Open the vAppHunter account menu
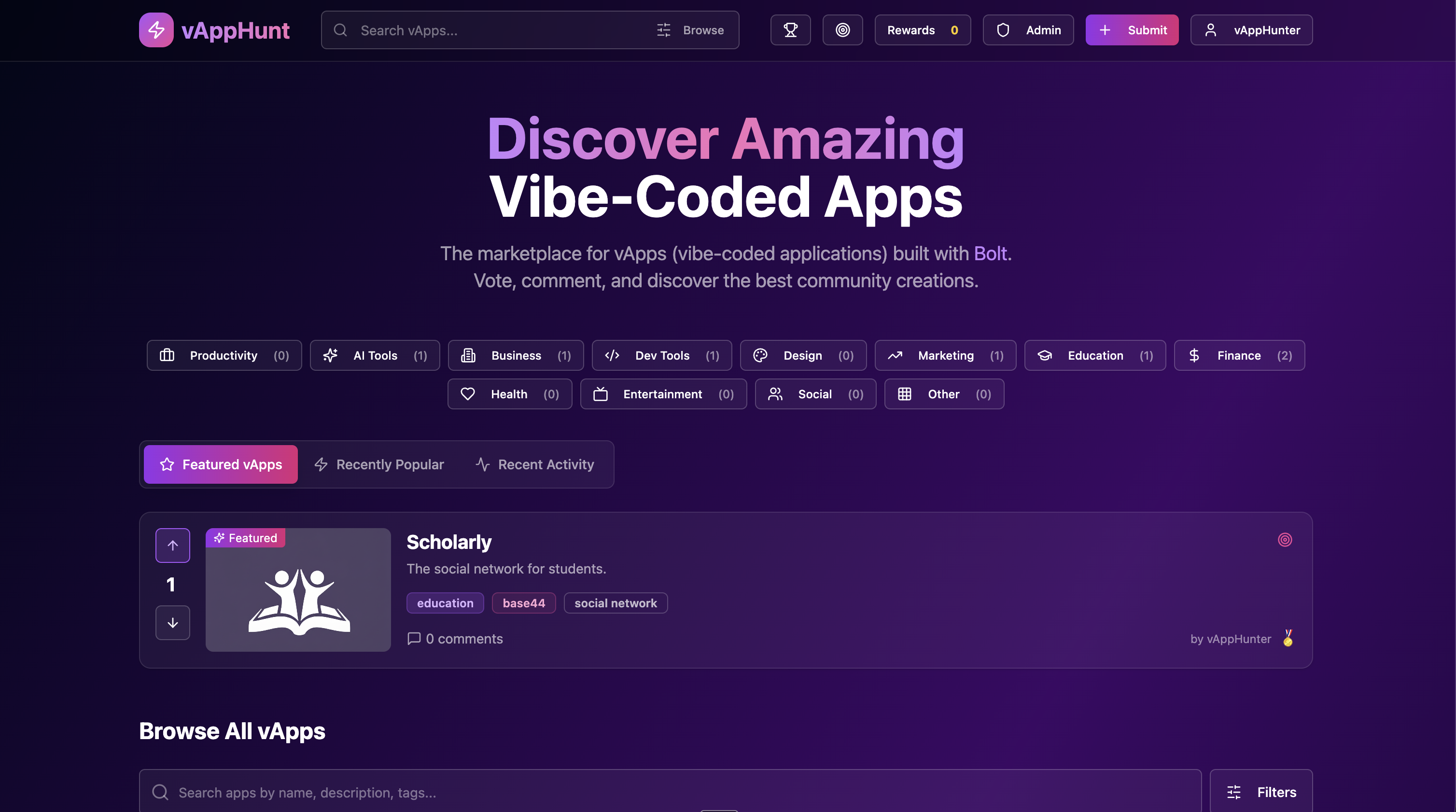This screenshot has height=812, width=1456. click(1250, 30)
